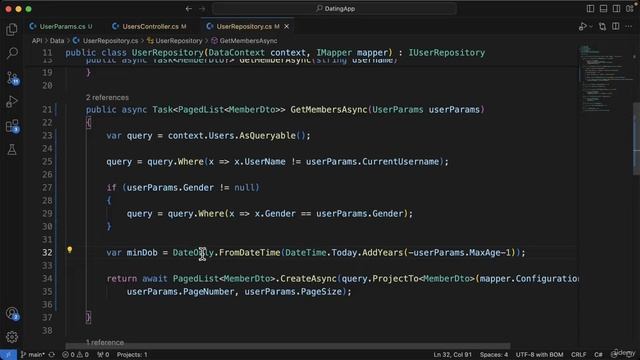
Task: Toggle the bottom panel layout icon
Action: (x=603, y=9)
